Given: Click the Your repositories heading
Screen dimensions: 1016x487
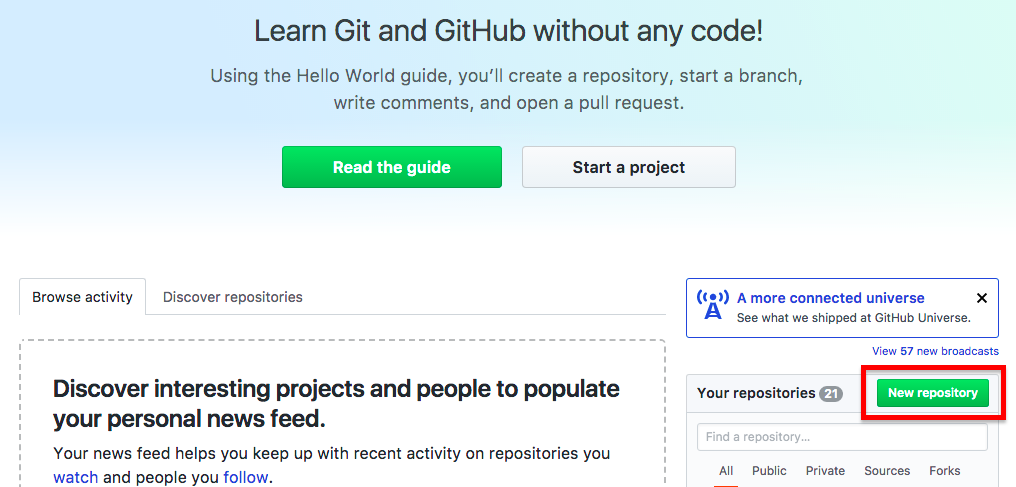Looking at the screenshot, I should tap(756, 393).
